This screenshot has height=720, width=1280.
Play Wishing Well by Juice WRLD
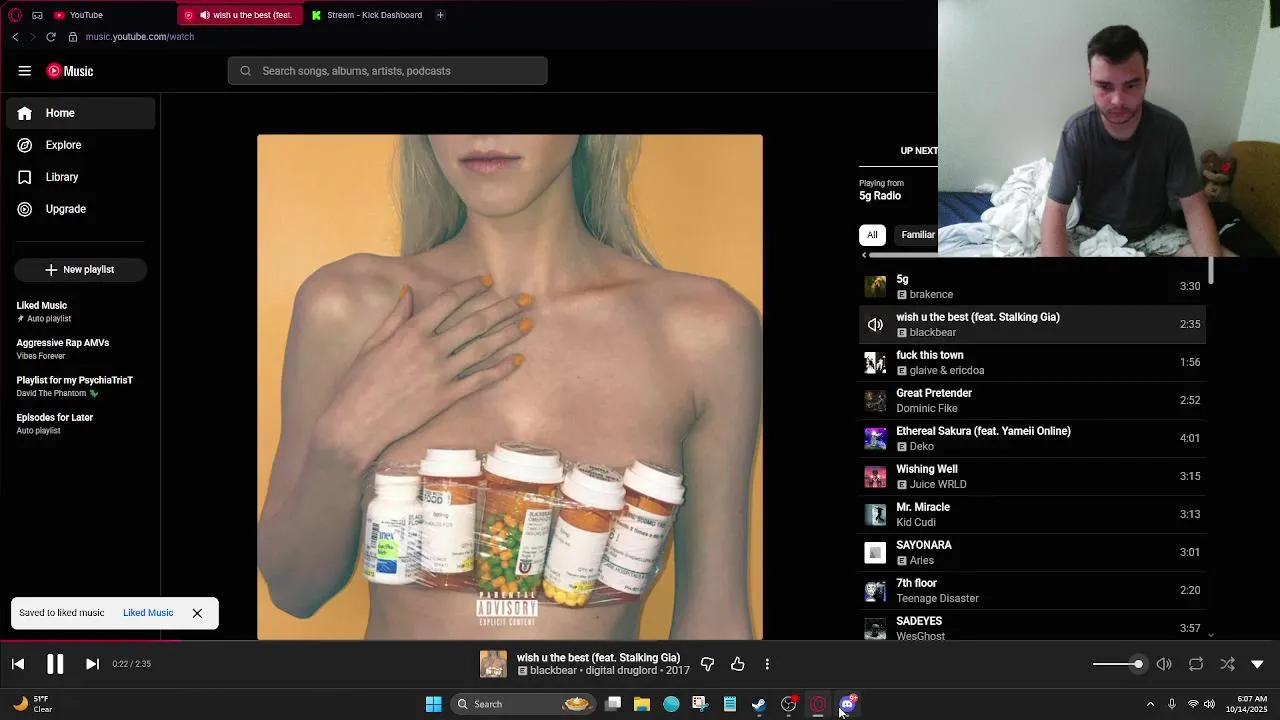click(x=1032, y=476)
